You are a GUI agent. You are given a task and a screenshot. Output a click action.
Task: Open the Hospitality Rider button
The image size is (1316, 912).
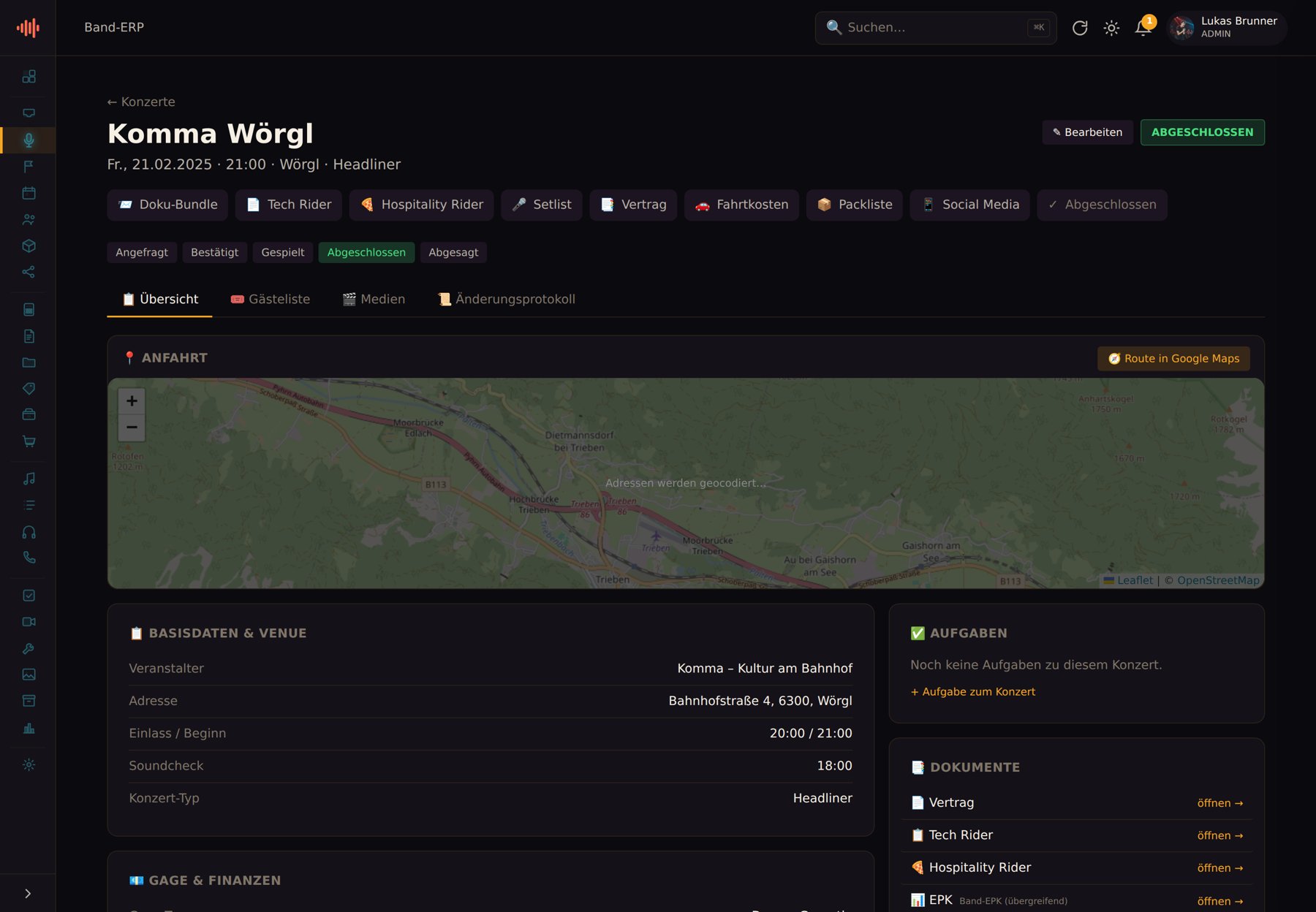pos(422,205)
